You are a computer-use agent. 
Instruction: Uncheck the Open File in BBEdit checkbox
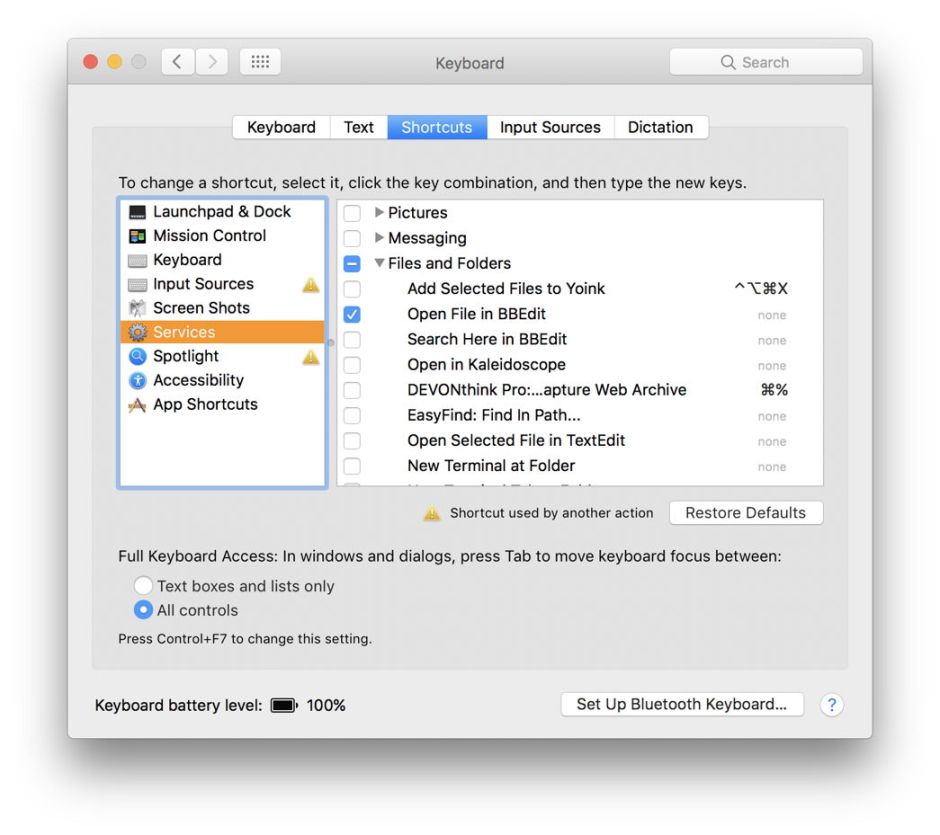(352, 314)
